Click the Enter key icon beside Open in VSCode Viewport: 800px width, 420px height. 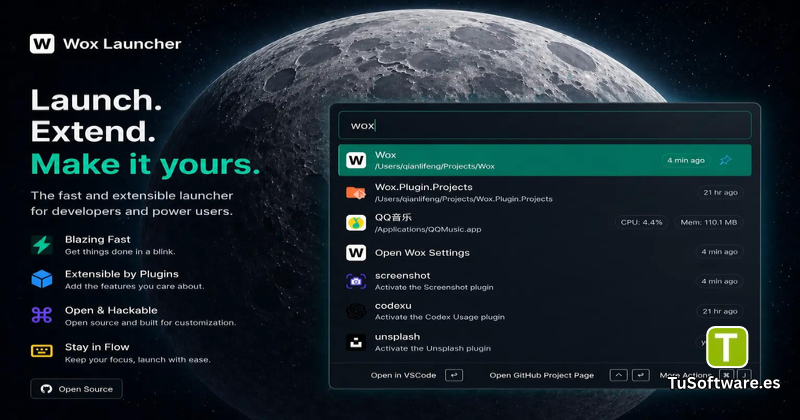pos(454,375)
